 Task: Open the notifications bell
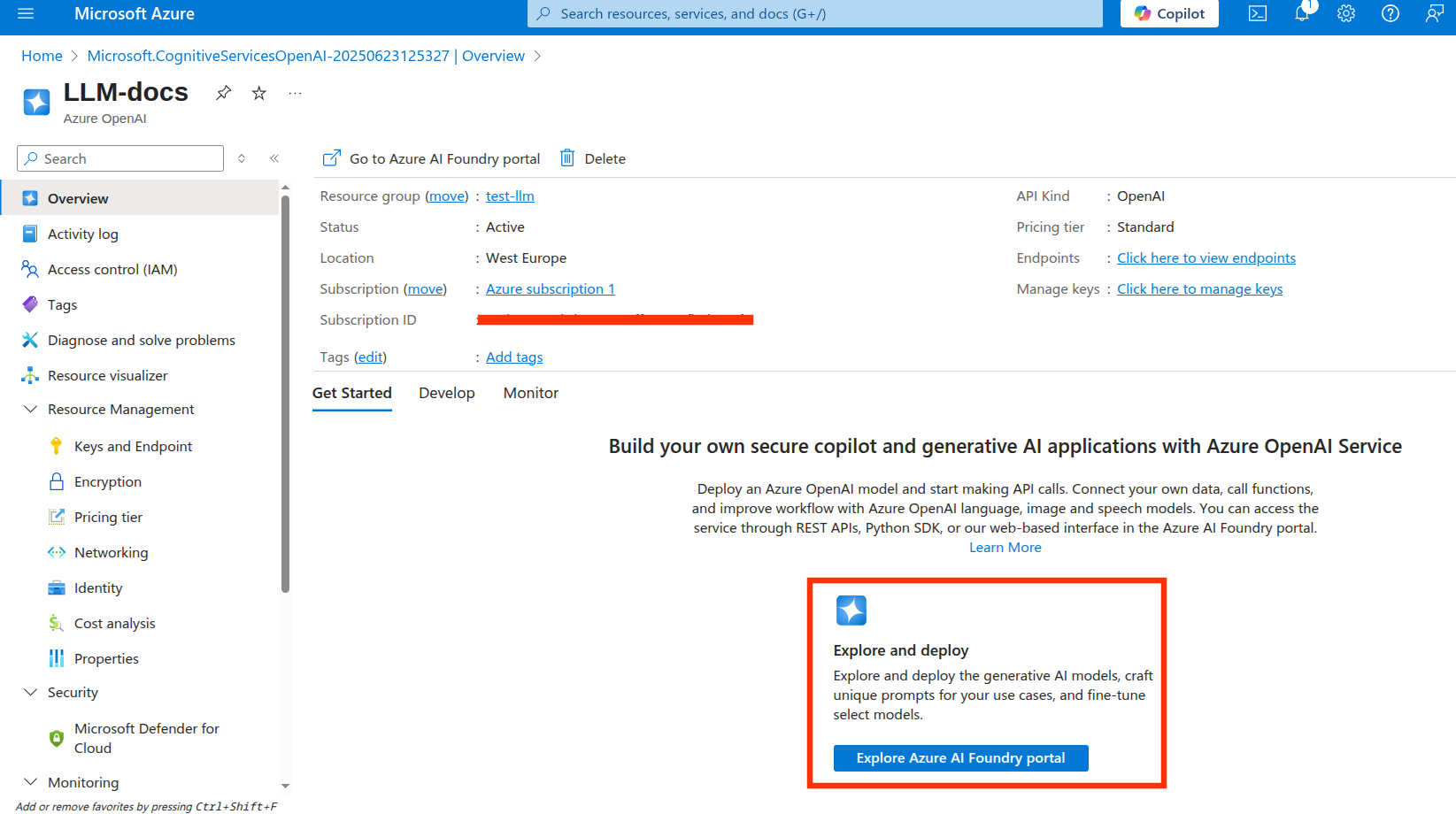click(1302, 13)
